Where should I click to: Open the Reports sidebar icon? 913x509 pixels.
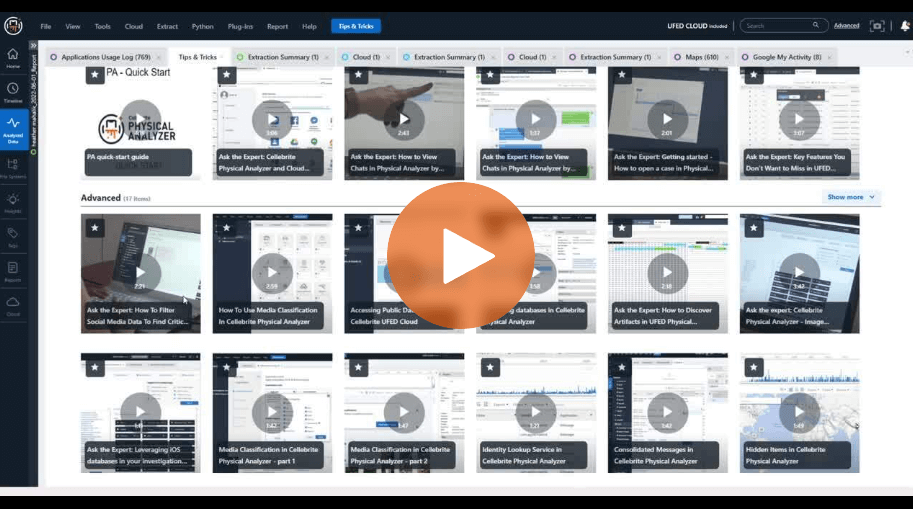coord(13,271)
